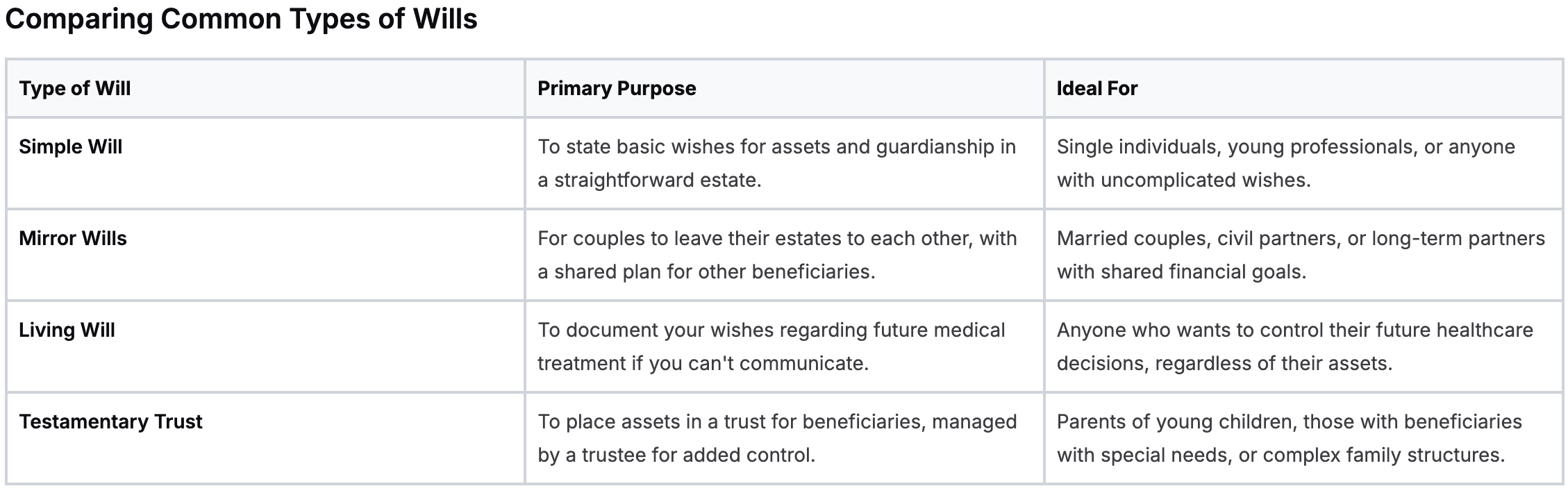This screenshot has width=1568, height=493.
Task: Select the 'Simple Will' row label
Action: 71,147
